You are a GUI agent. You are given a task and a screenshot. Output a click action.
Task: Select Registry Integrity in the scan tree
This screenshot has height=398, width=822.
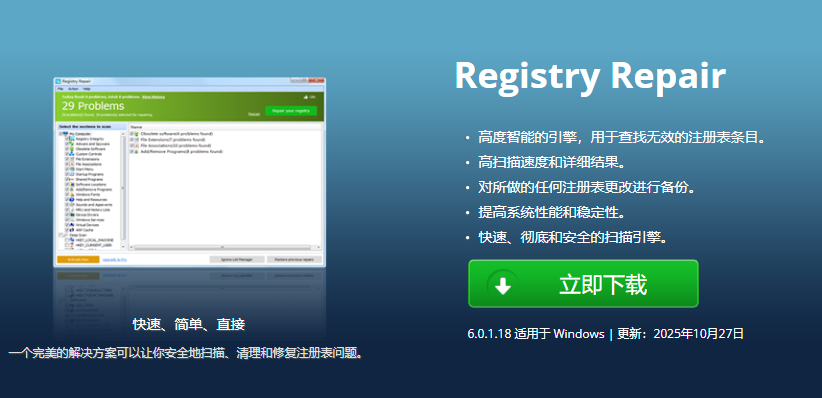click(x=90, y=138)
